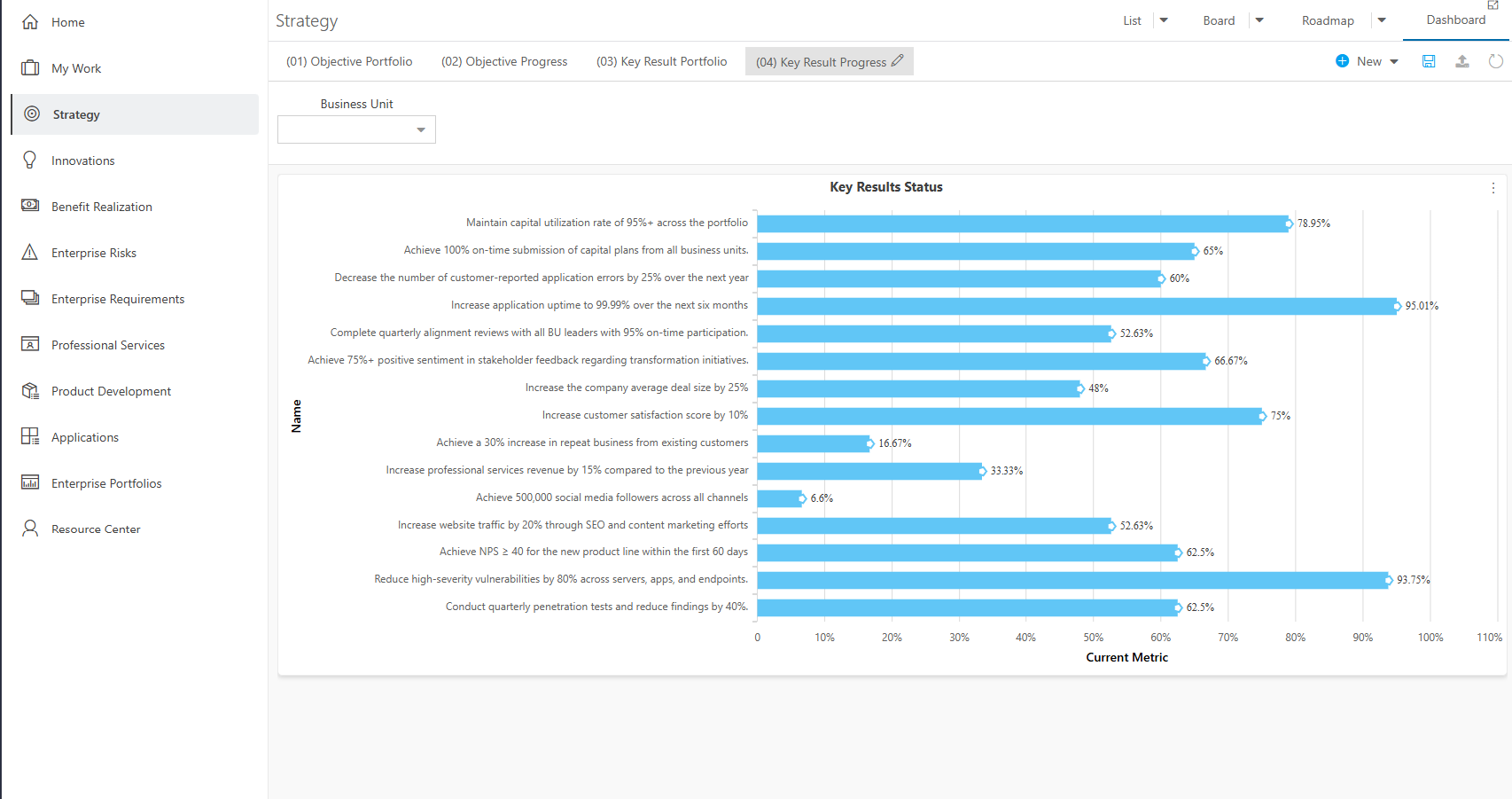Switch to Board view

[1219, 20]
